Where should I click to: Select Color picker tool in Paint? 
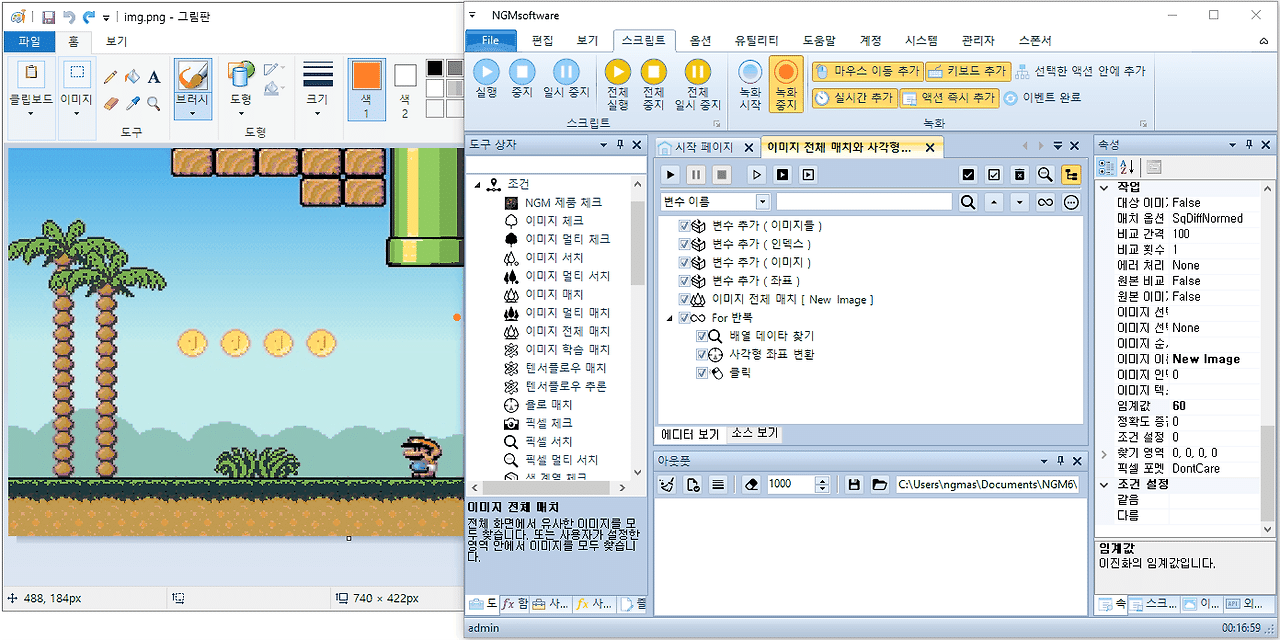[133, 102]
